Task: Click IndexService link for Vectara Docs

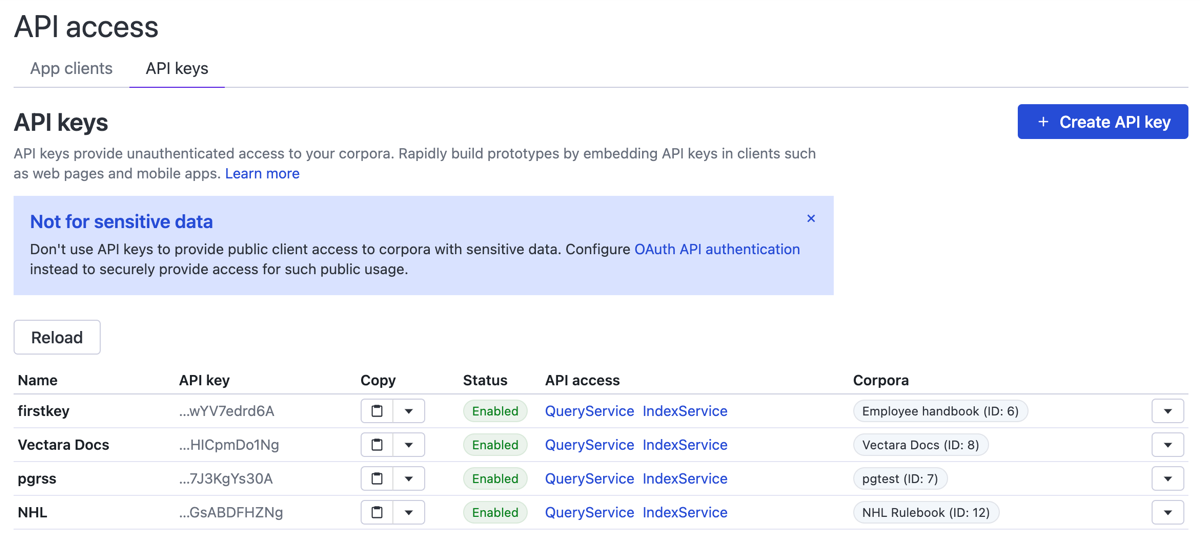Action: click(x=685, y=445)
